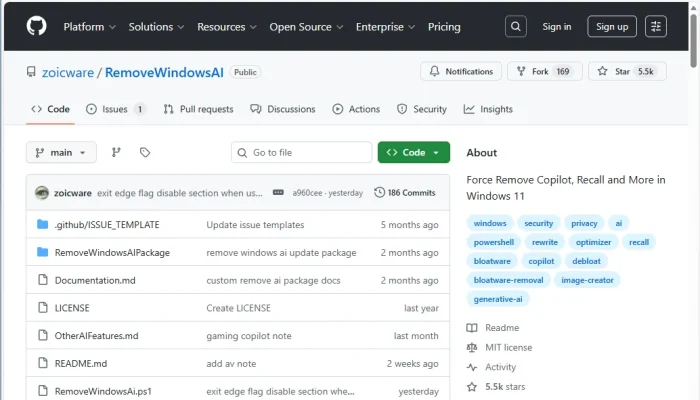
Task: Expand the Resources menu
Action: point(227,27)
